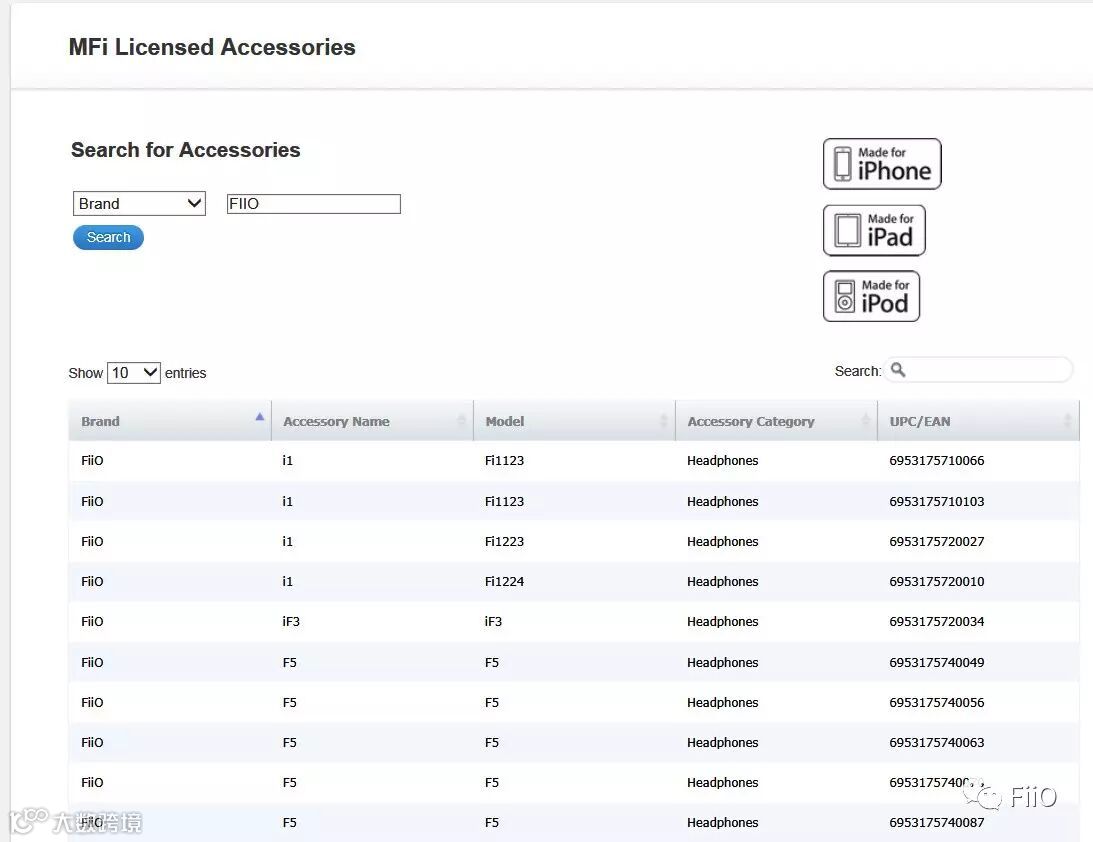Click model cell Fi1224

(x=504, y=581)
